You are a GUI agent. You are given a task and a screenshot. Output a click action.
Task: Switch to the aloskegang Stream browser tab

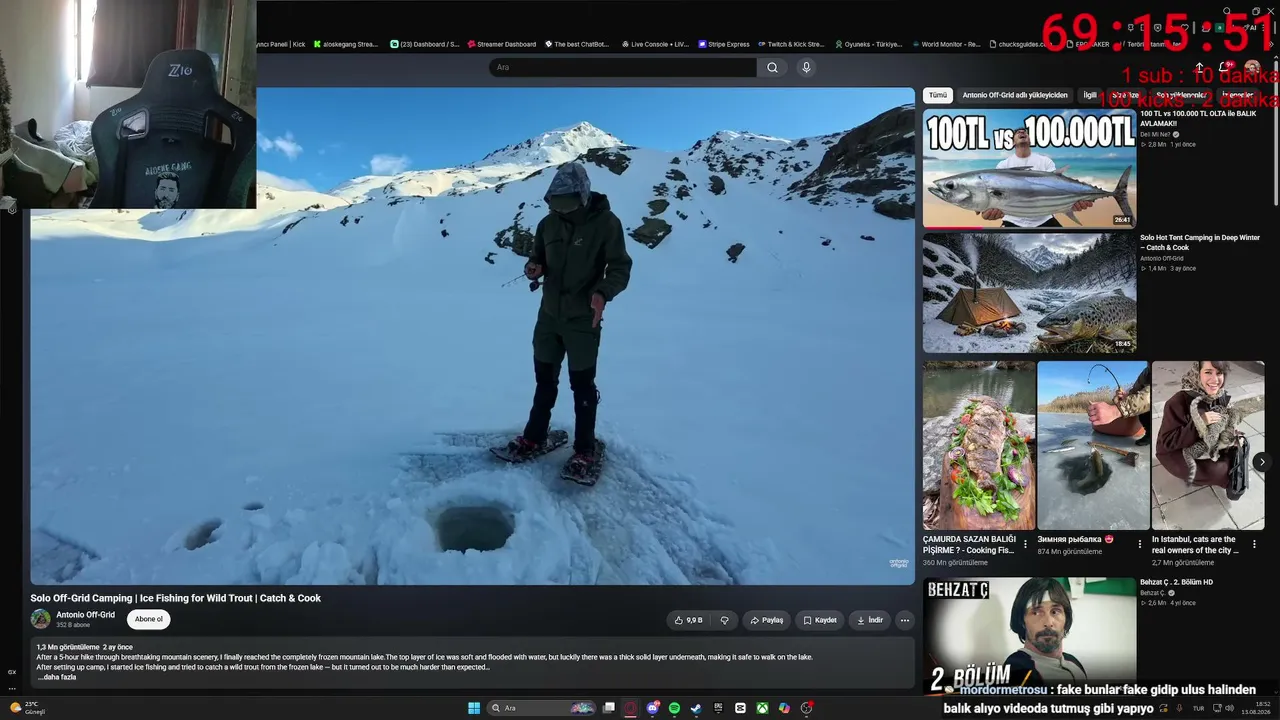coord(346,44)
